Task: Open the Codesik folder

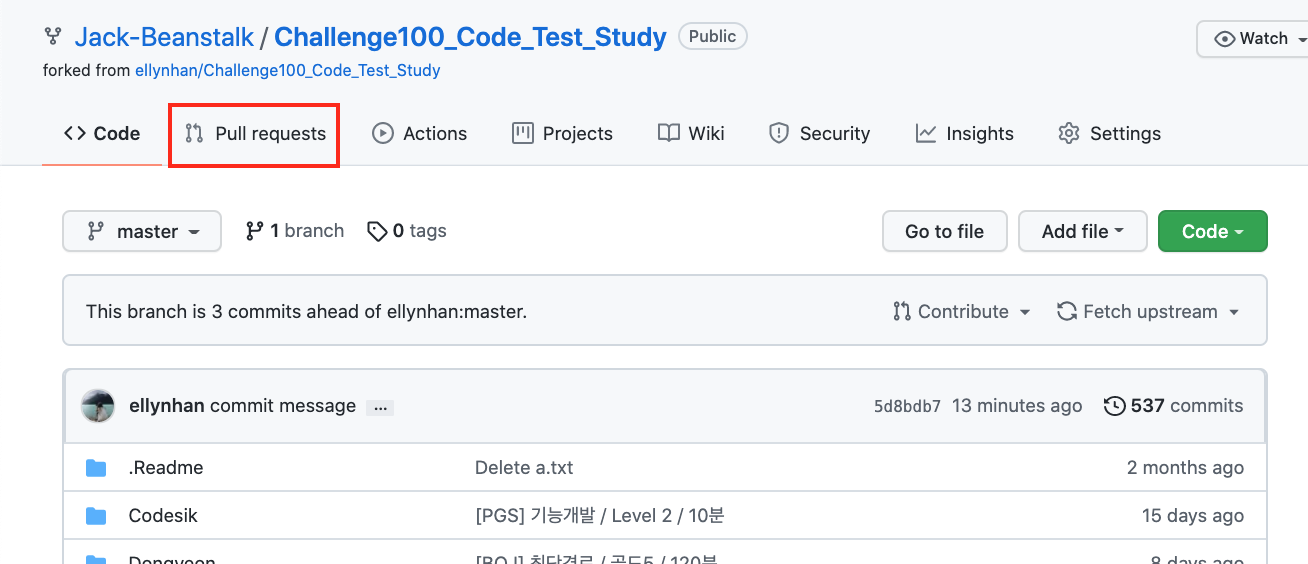Action: [163, 516]
